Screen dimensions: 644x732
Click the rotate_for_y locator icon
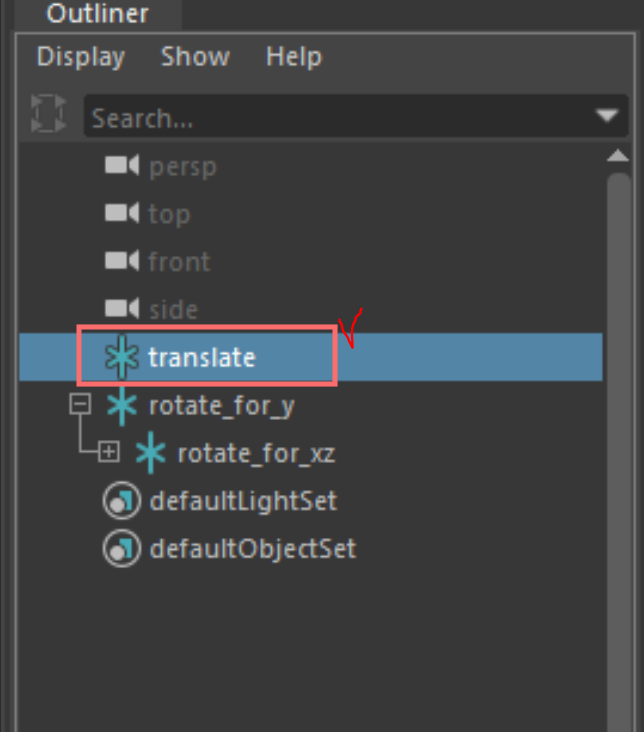(122, 406)
